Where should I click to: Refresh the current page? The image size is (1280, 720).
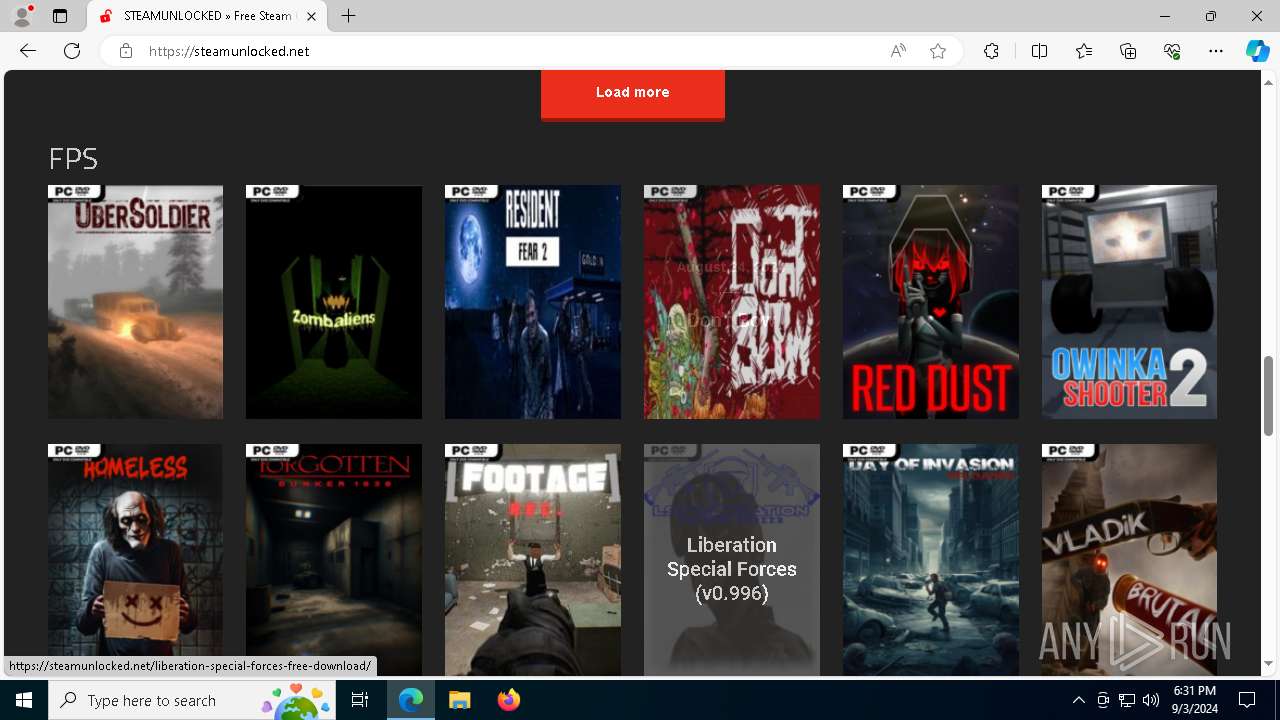tap(72, 51)
